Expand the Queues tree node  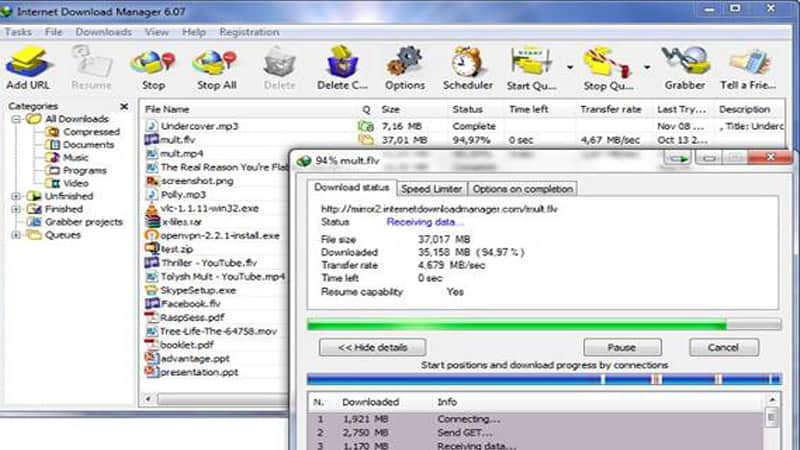pyautogui.click(x=16, y=235)
